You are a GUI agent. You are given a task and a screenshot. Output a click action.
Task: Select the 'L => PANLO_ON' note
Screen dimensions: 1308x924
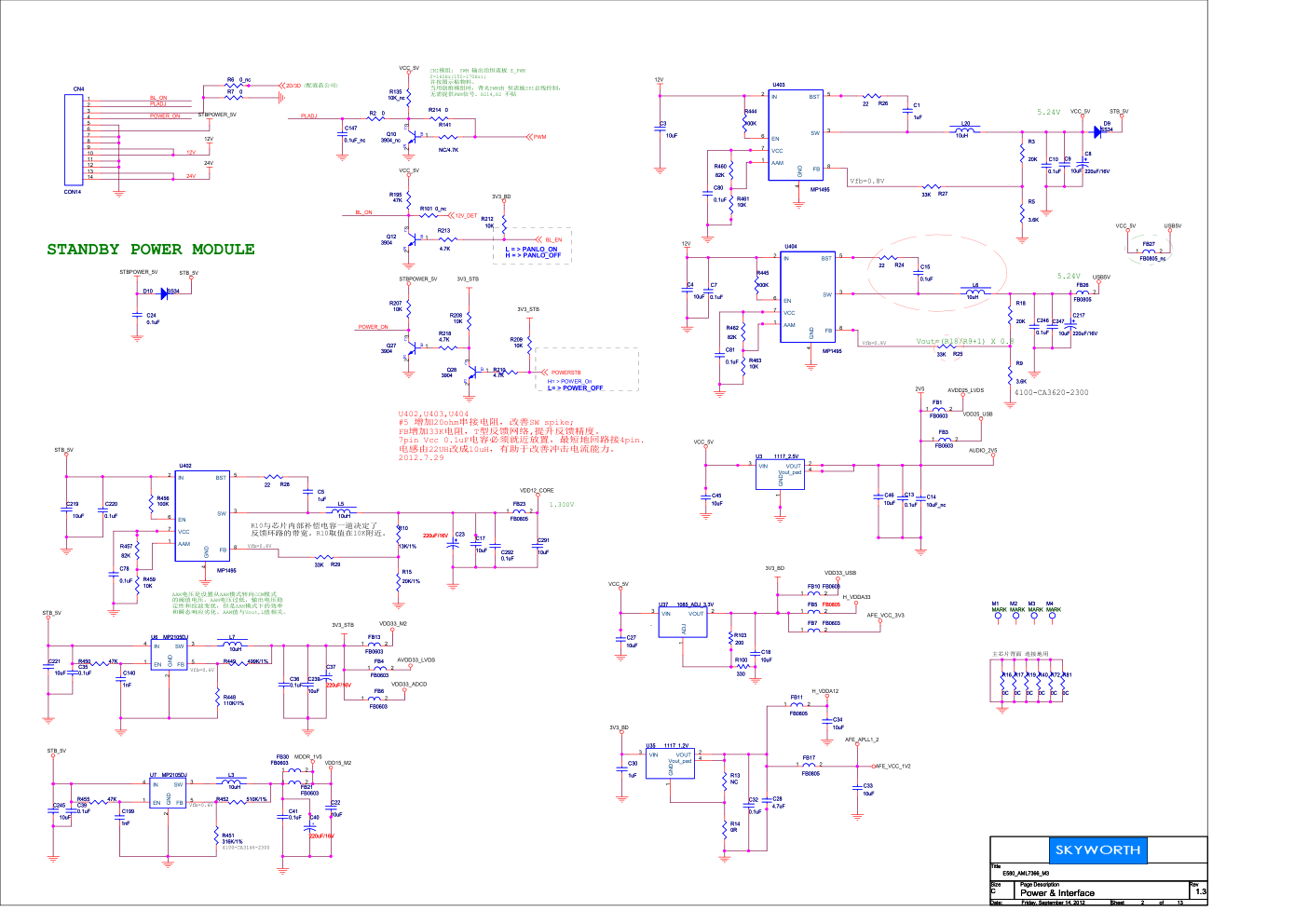531,250
